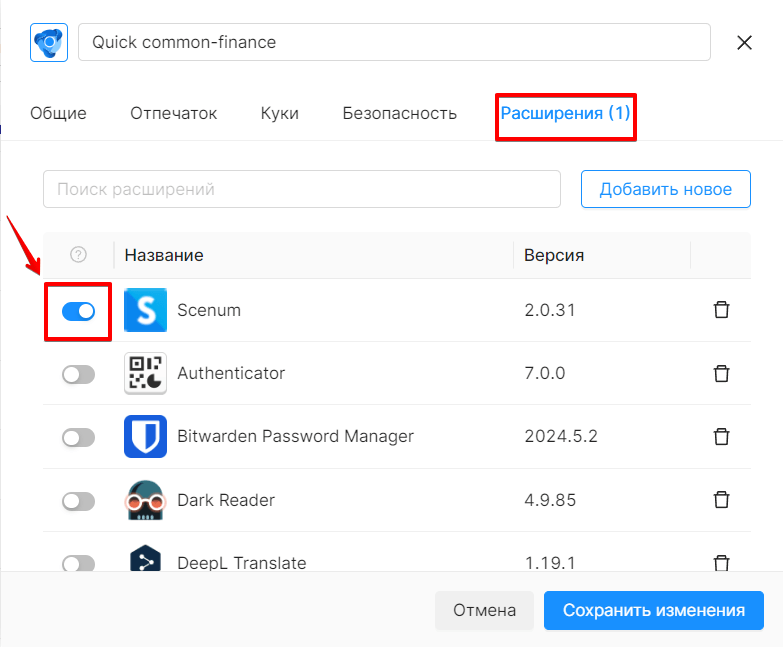Click the Отмена button
The width and height of the screenshot is (783, 647).
(x=484, y=610)
